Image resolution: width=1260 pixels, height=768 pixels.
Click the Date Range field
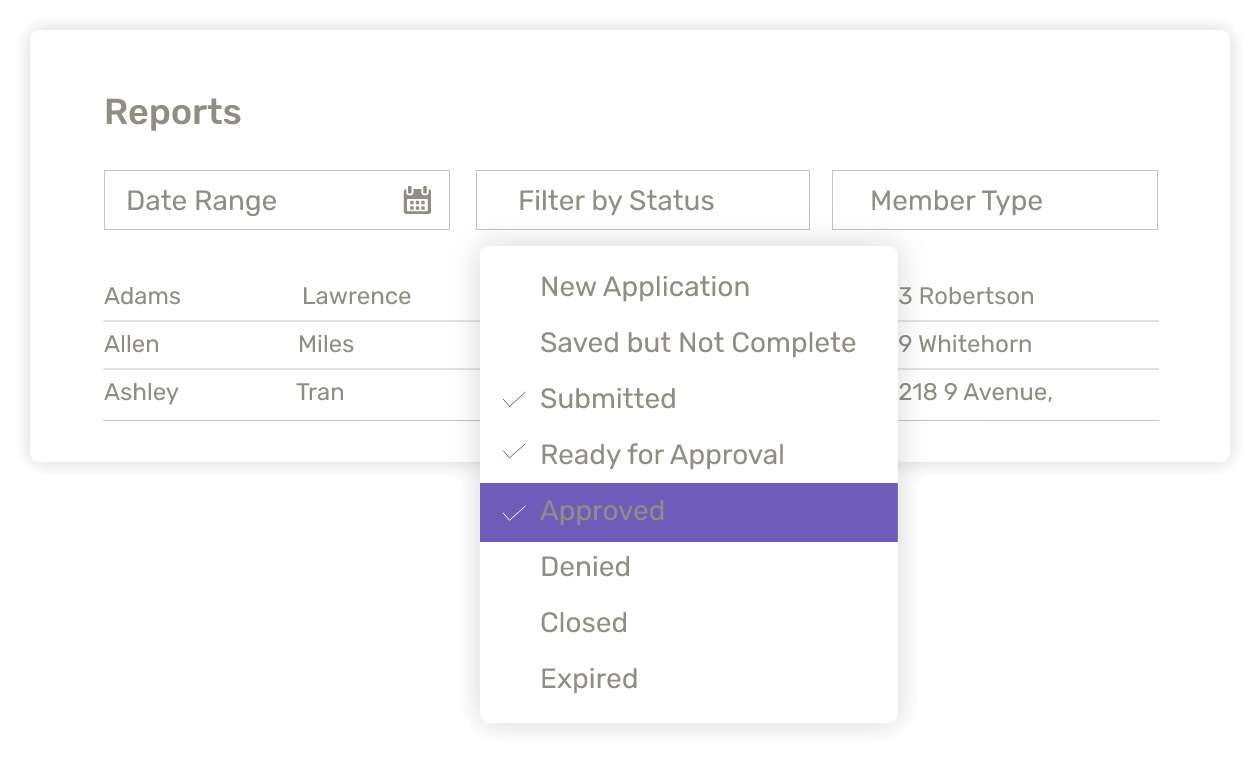(x=250, y=200)
